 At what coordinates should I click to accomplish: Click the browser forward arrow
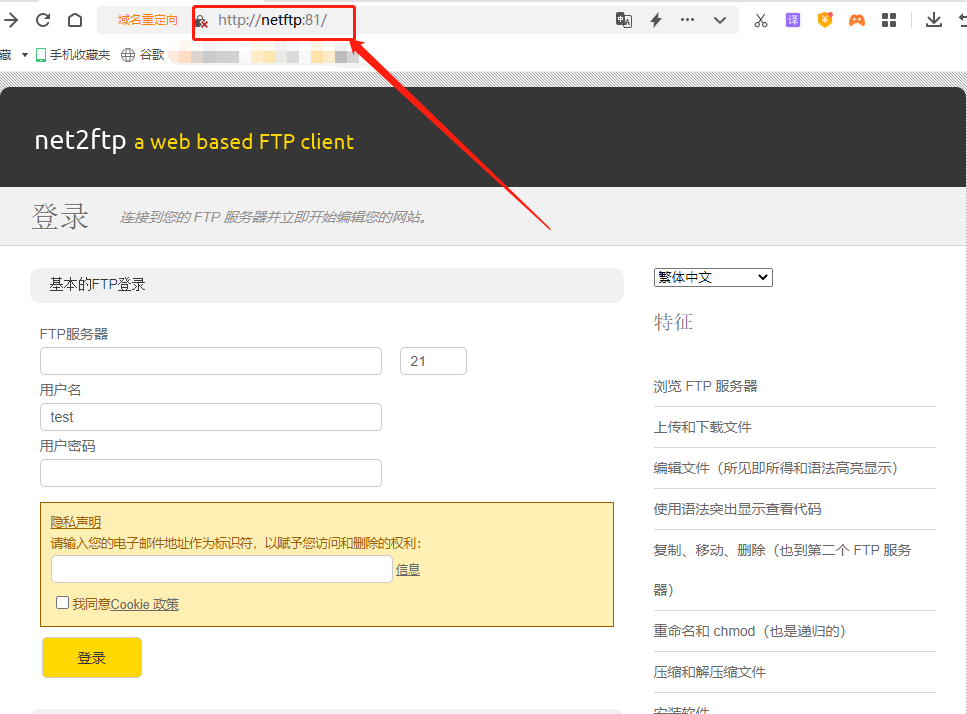[10, 20]
